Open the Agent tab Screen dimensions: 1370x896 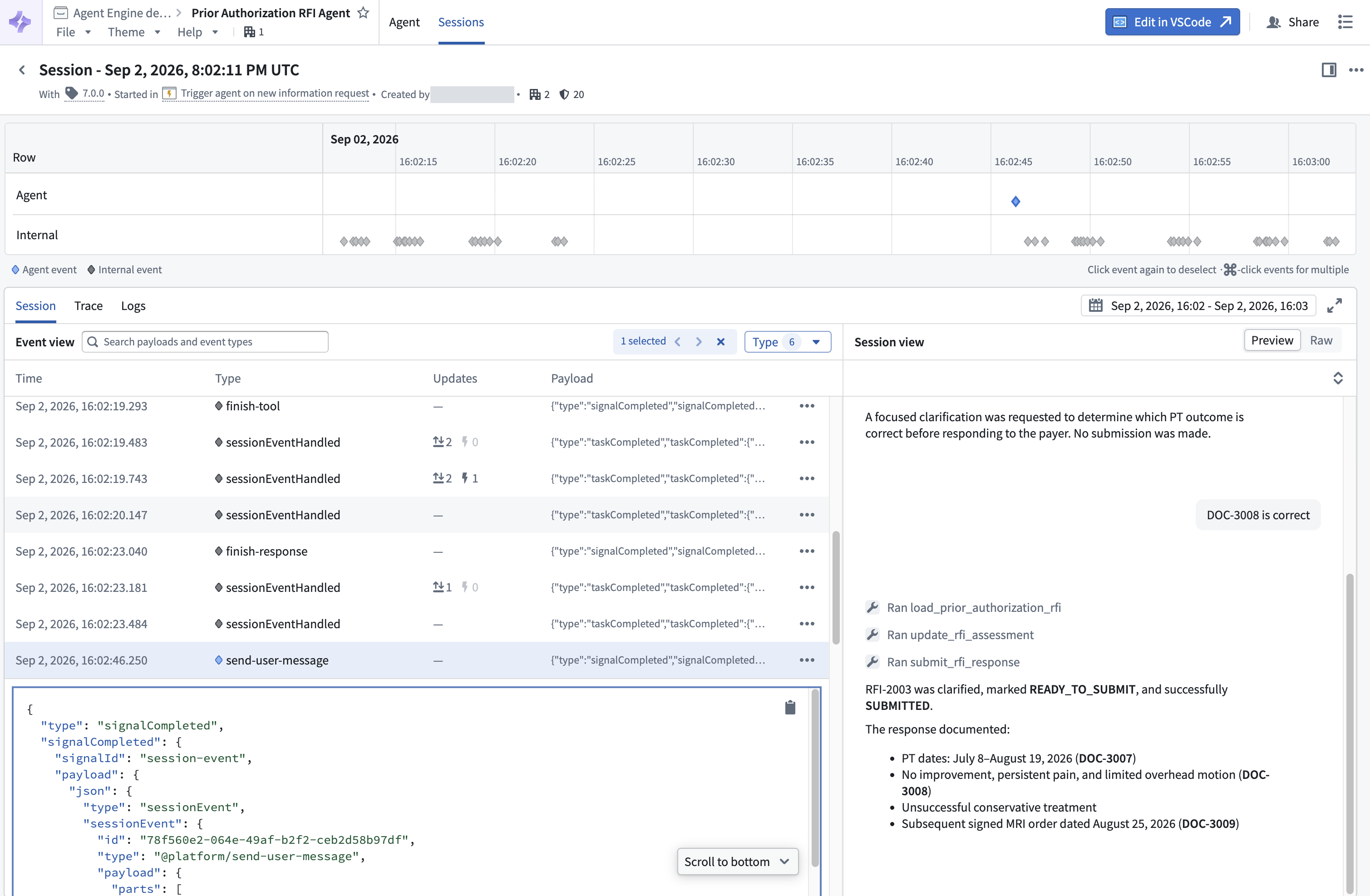(404, 22)
